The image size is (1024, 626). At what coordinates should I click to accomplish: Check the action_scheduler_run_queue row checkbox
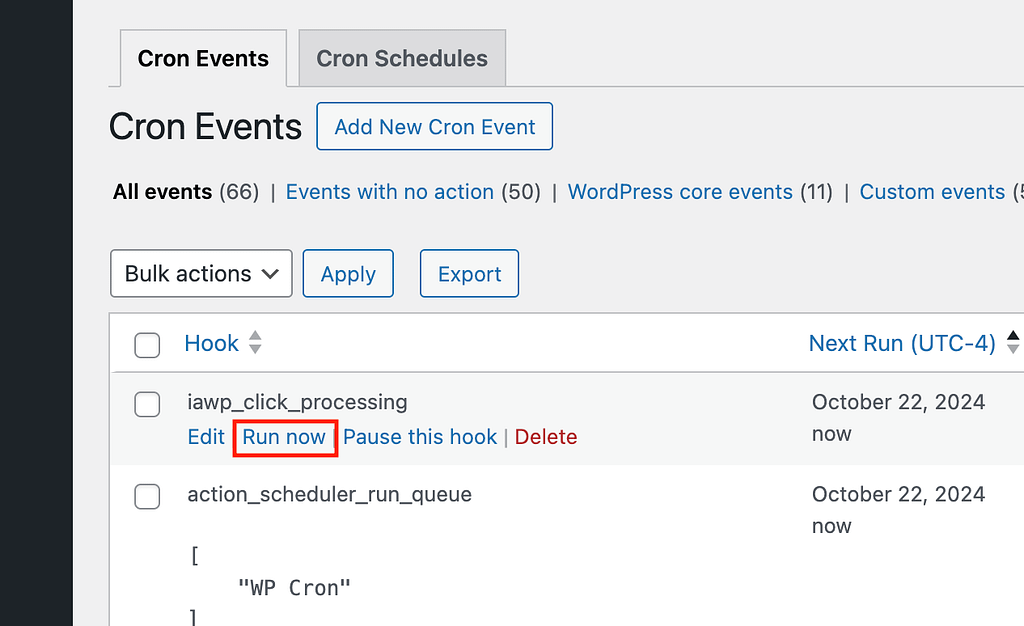(147, 497)
